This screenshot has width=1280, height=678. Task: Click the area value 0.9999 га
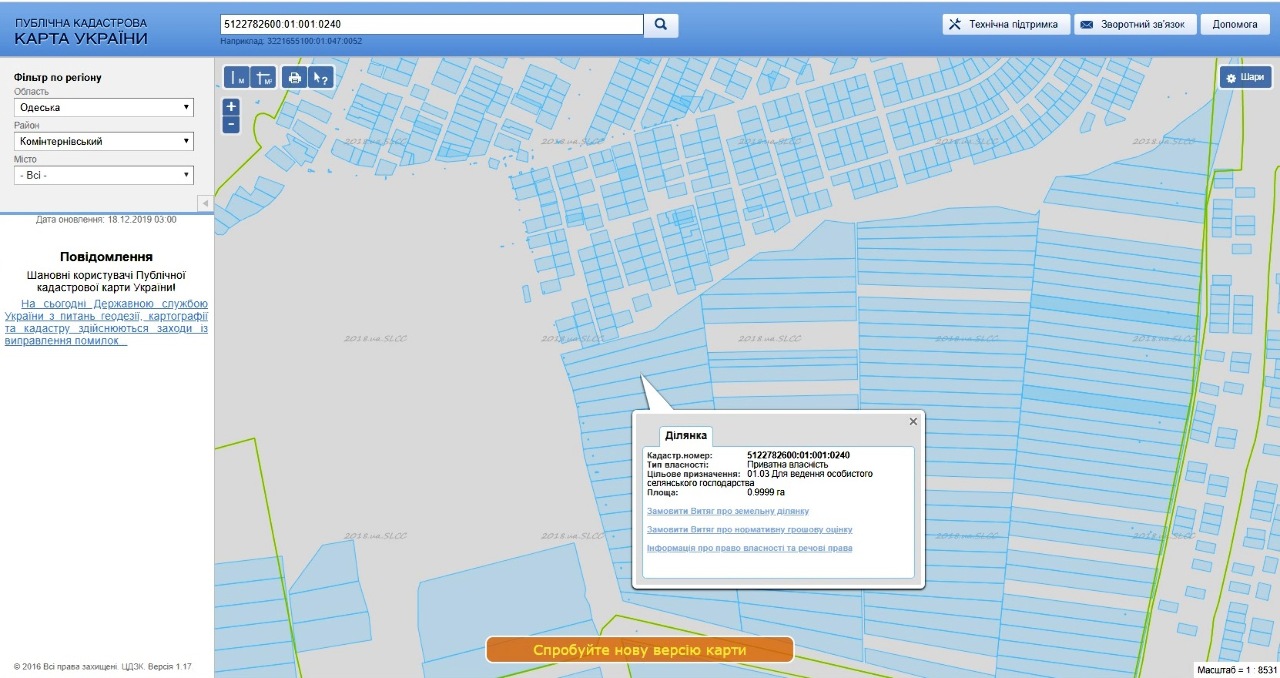point(768,492)
